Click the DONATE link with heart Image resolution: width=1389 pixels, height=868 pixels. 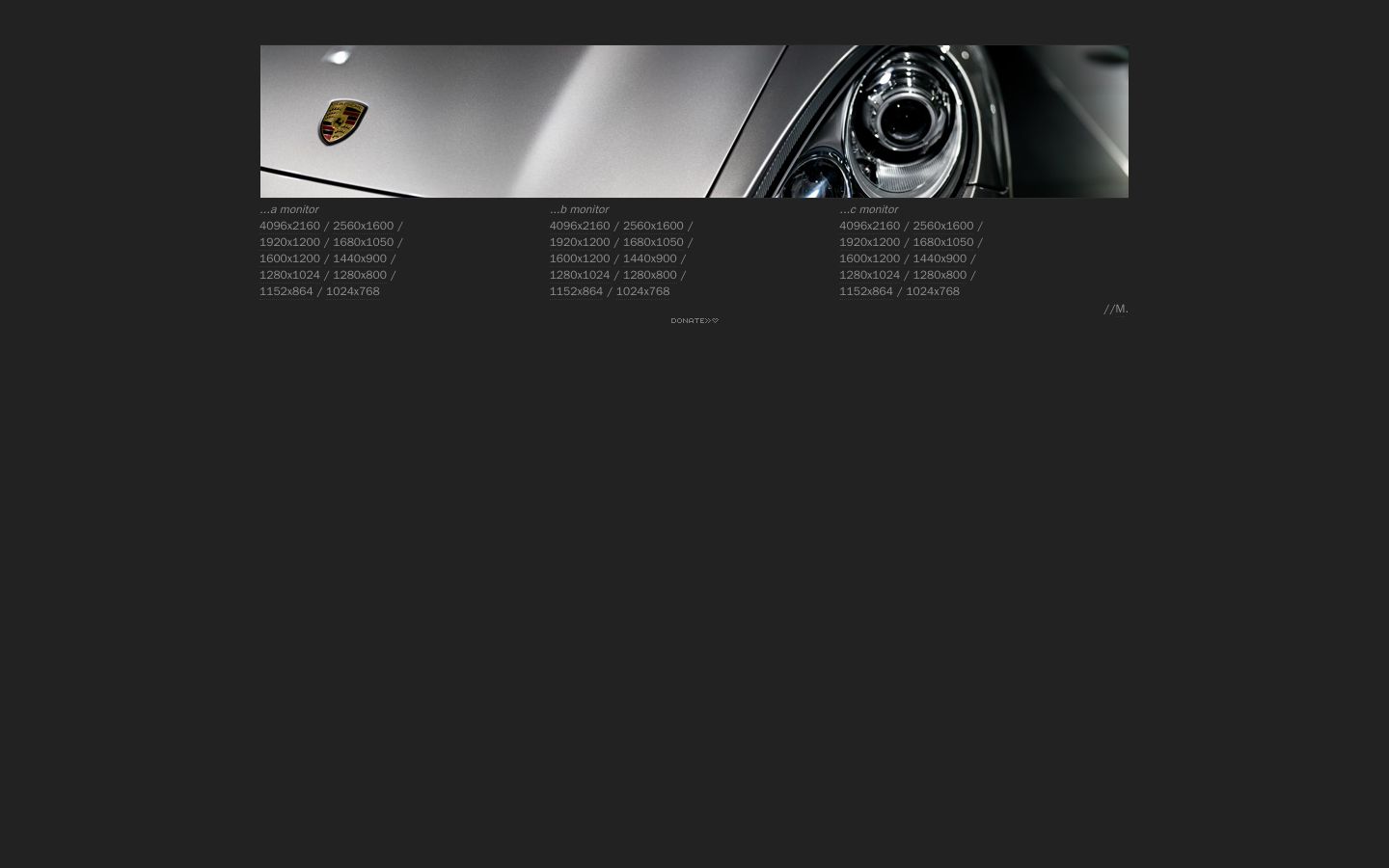click(694, 320)
